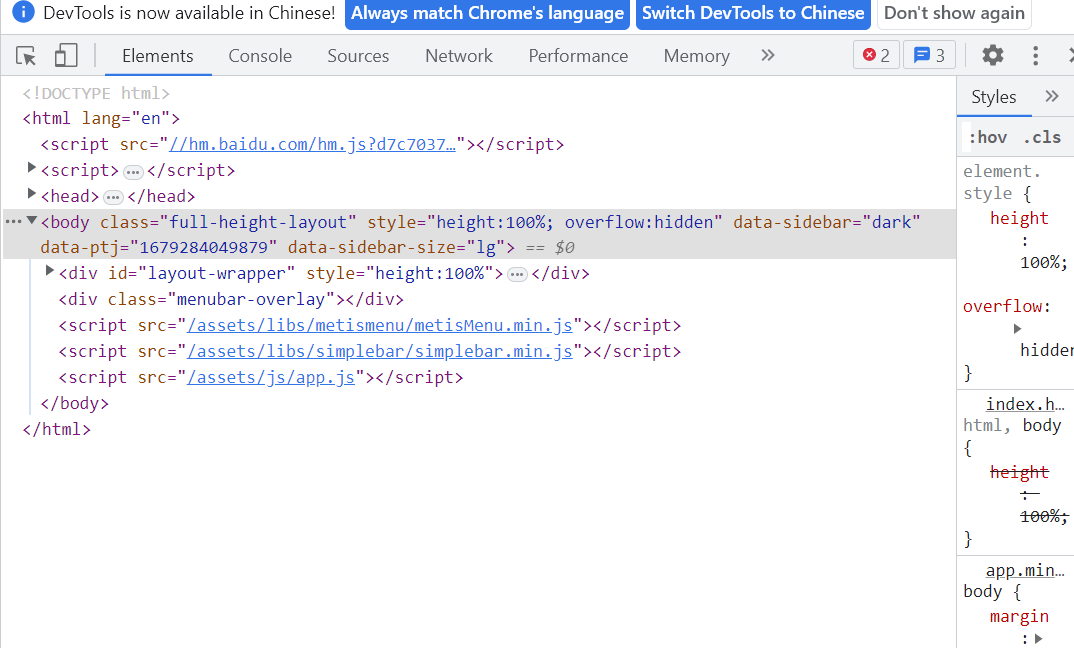Toggle :hov element state panel
Viewport: 1074px width, 648px height.
pos(987,138)
